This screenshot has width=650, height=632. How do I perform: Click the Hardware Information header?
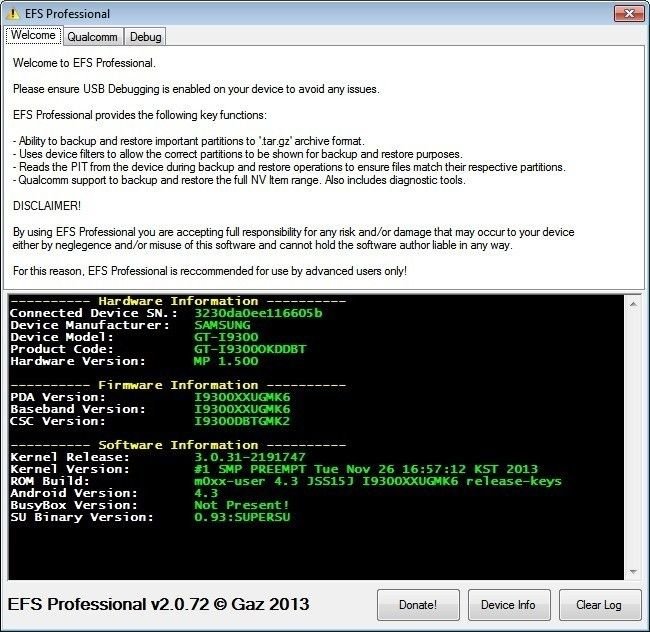click(178, 301)
